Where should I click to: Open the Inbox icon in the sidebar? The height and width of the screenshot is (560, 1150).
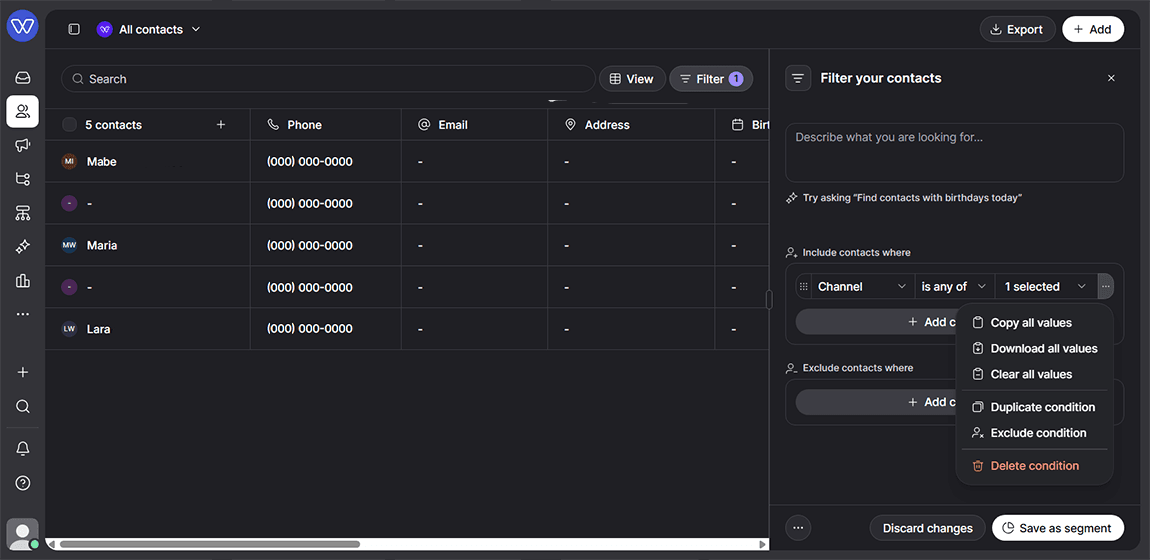(x=23, y=77)
